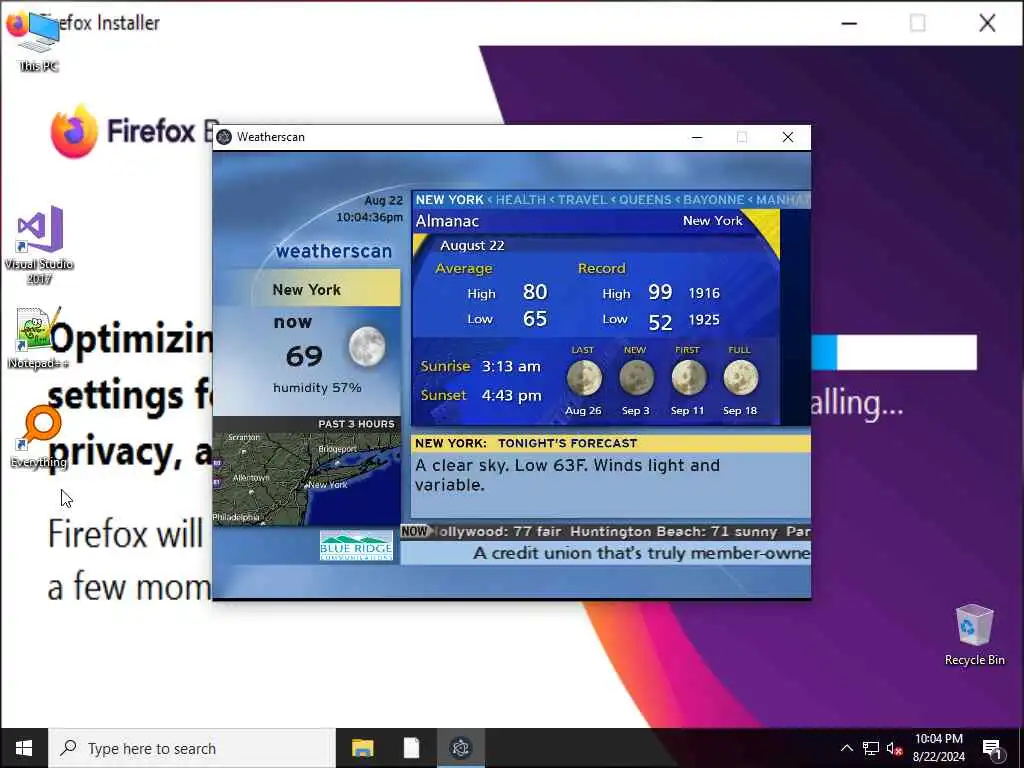Click the blank document taskbar icon

pos(411,748)
